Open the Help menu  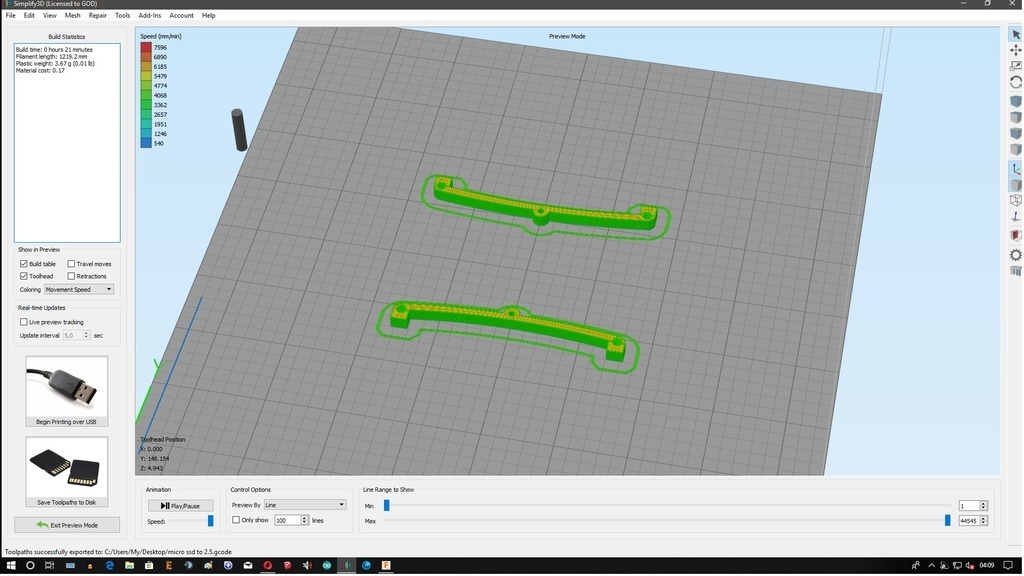(x=208, y=15)
